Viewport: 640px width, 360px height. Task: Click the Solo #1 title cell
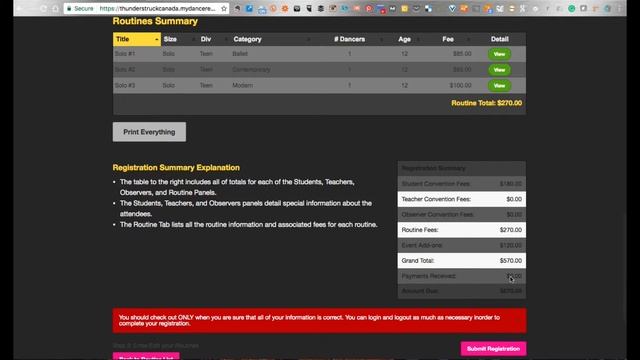(x=125, y=54)
